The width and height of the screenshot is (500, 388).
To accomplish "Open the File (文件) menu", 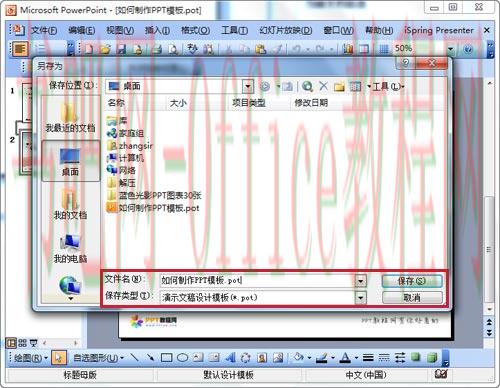I will point(44,31).
